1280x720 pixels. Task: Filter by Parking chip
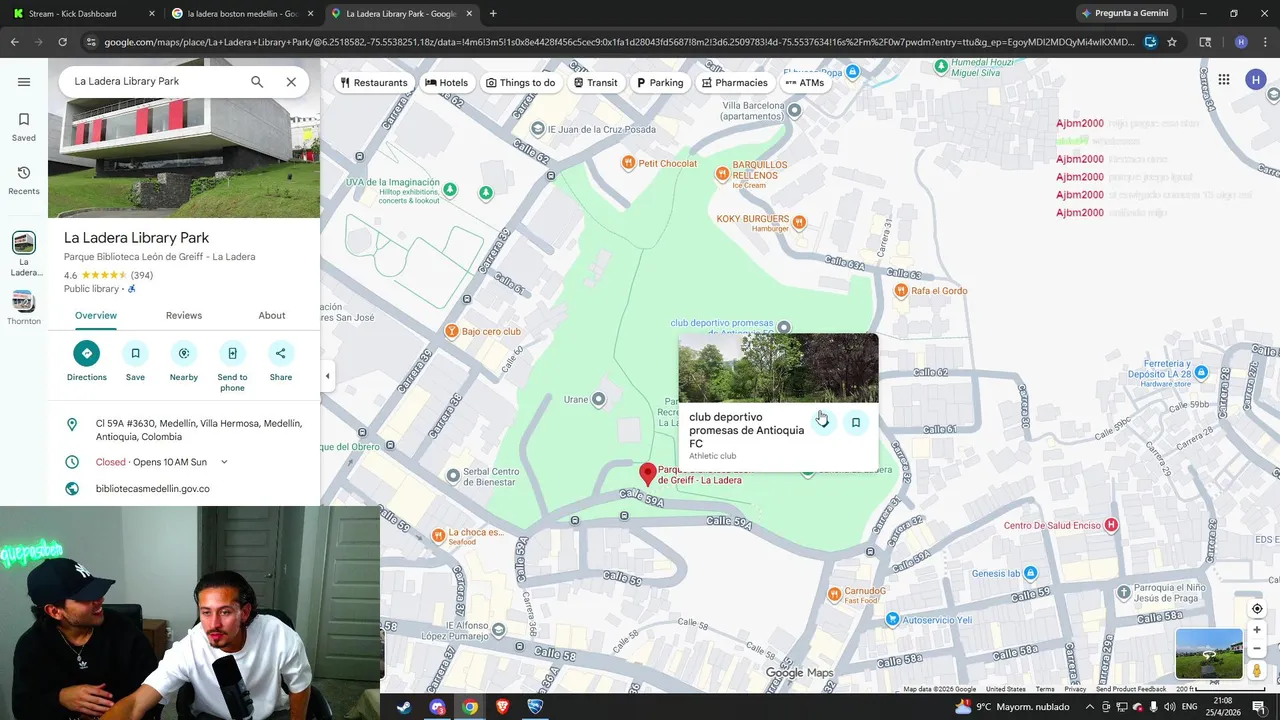tap(660, 83)
